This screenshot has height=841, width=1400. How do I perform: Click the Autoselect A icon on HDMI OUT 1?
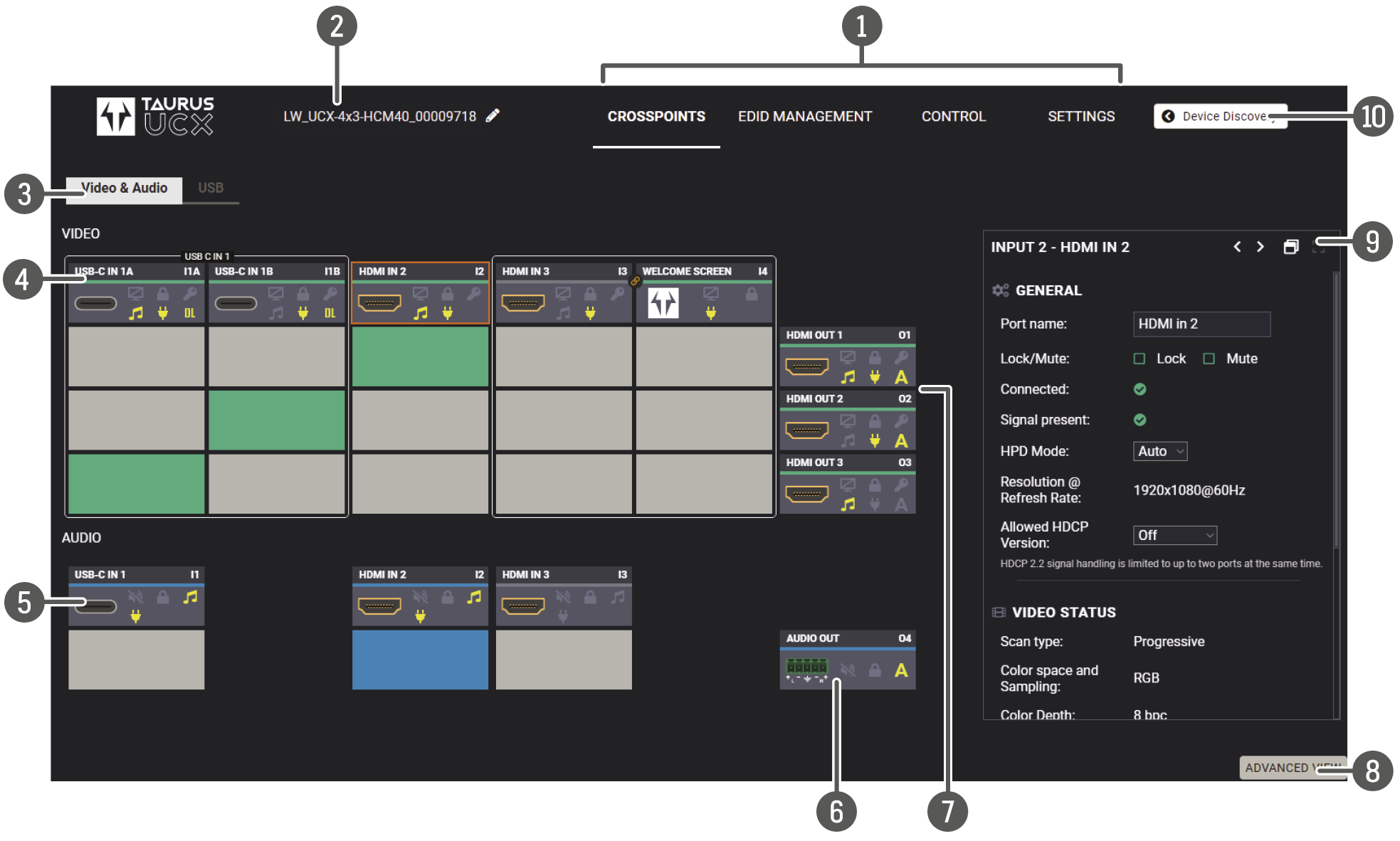click(901, 377)
